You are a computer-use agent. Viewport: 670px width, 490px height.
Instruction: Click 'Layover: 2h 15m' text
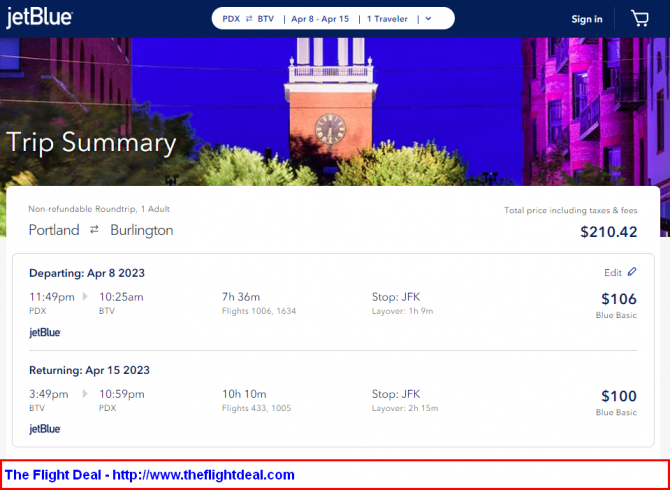click(x=405, y=408)
